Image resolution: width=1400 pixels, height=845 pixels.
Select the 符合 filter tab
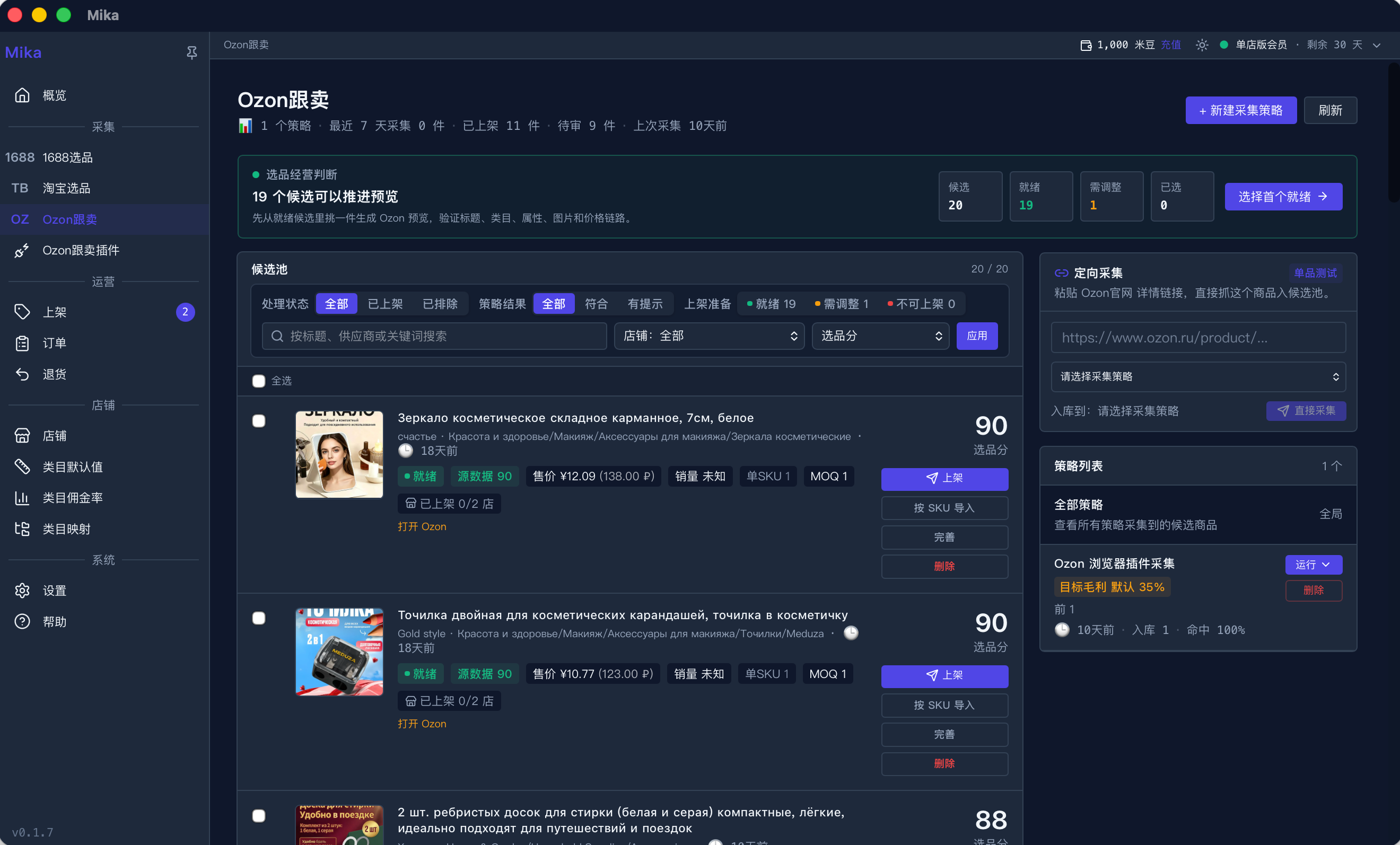(x=597, y=304)
